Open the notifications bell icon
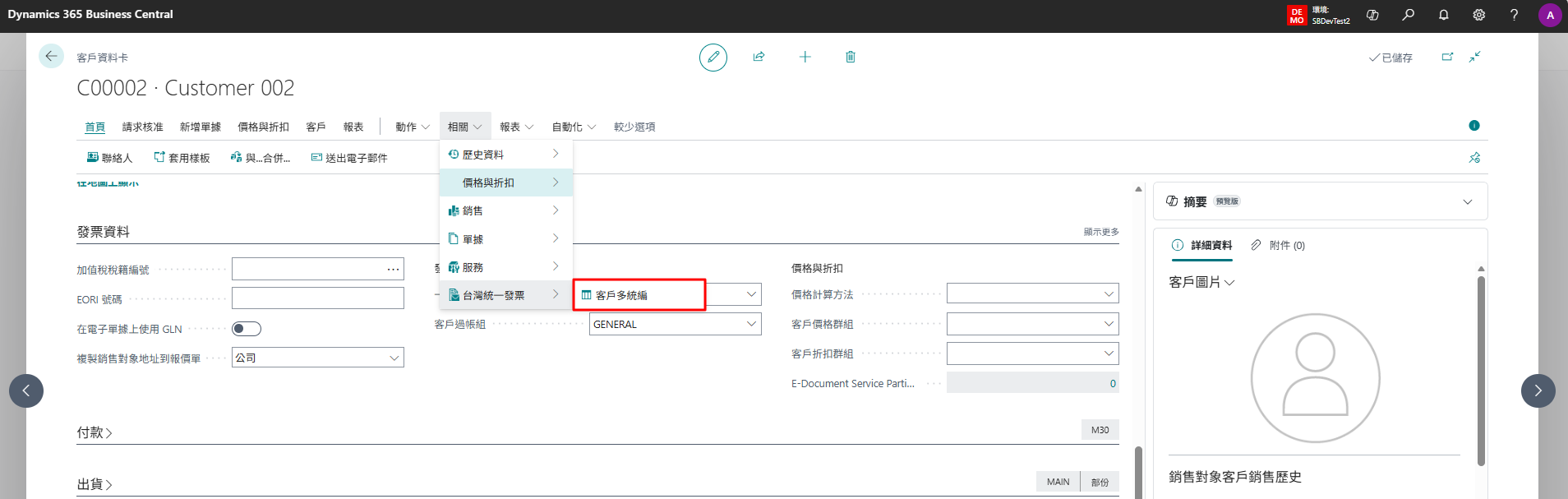 [x=1443, y=15]
